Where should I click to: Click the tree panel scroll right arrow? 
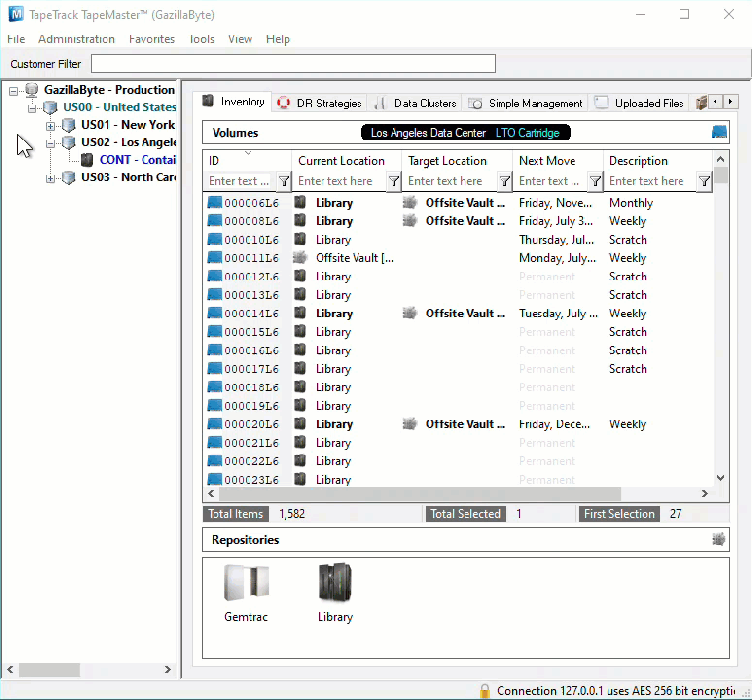[x=167, y=669]
